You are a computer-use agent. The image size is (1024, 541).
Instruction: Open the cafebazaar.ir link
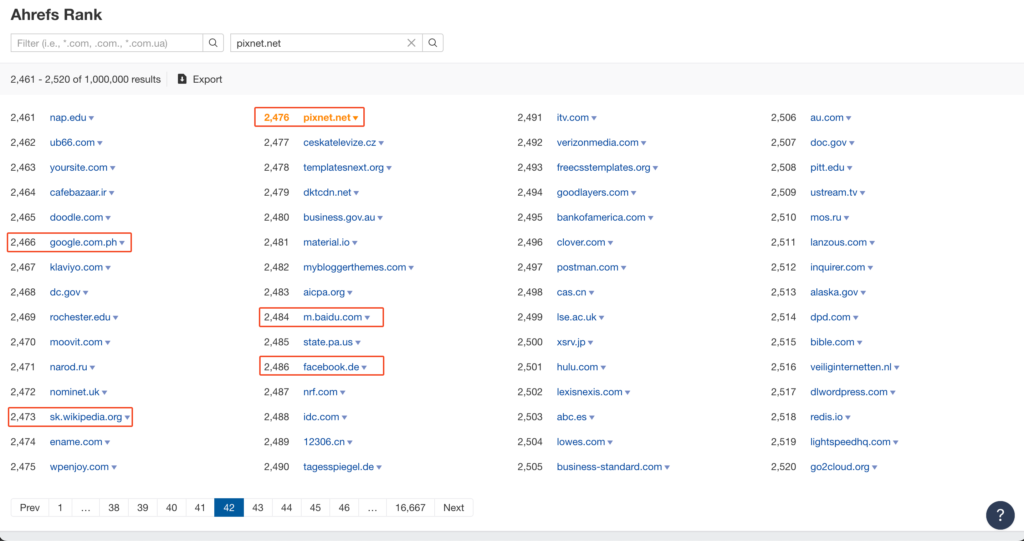[78, 192]
